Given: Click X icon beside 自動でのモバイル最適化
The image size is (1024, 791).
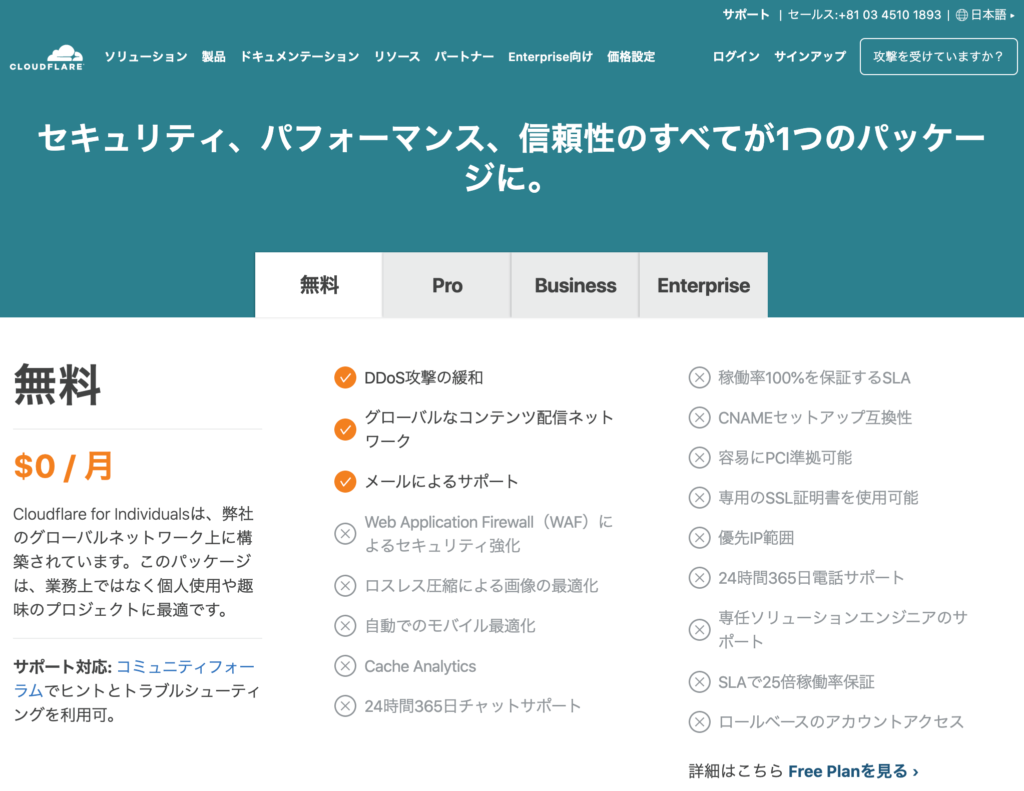Looking at the screenshot, I should (x=345, y=626).
